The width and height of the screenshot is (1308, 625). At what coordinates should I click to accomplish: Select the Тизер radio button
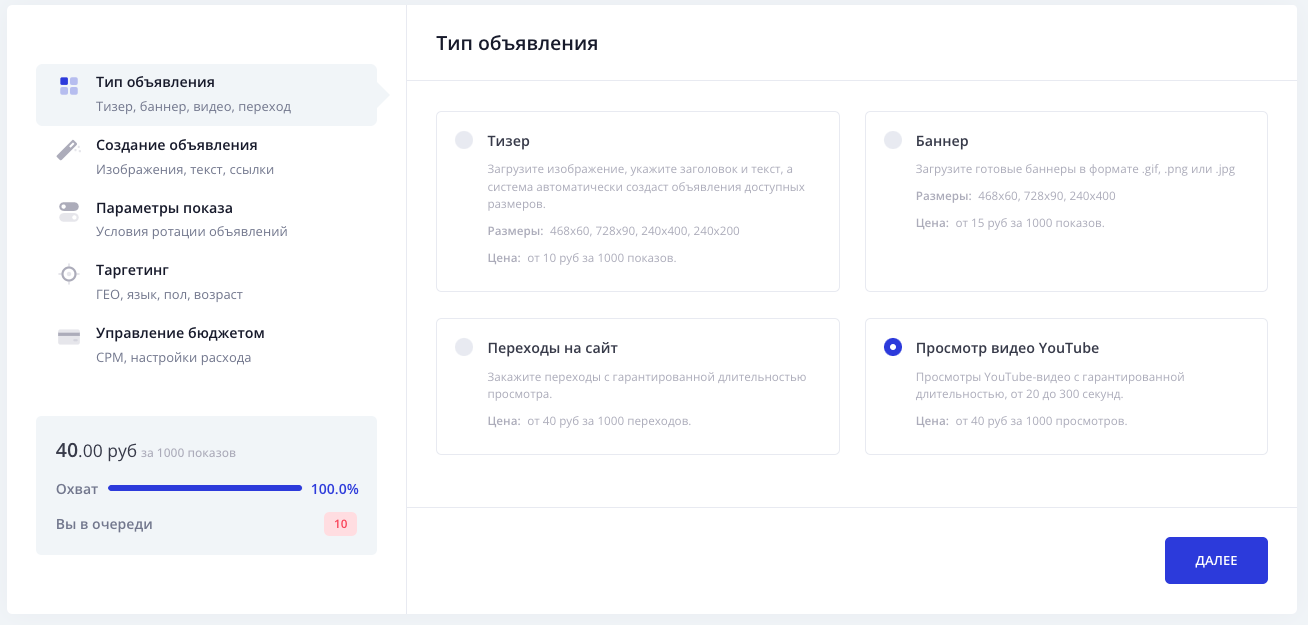464,140
